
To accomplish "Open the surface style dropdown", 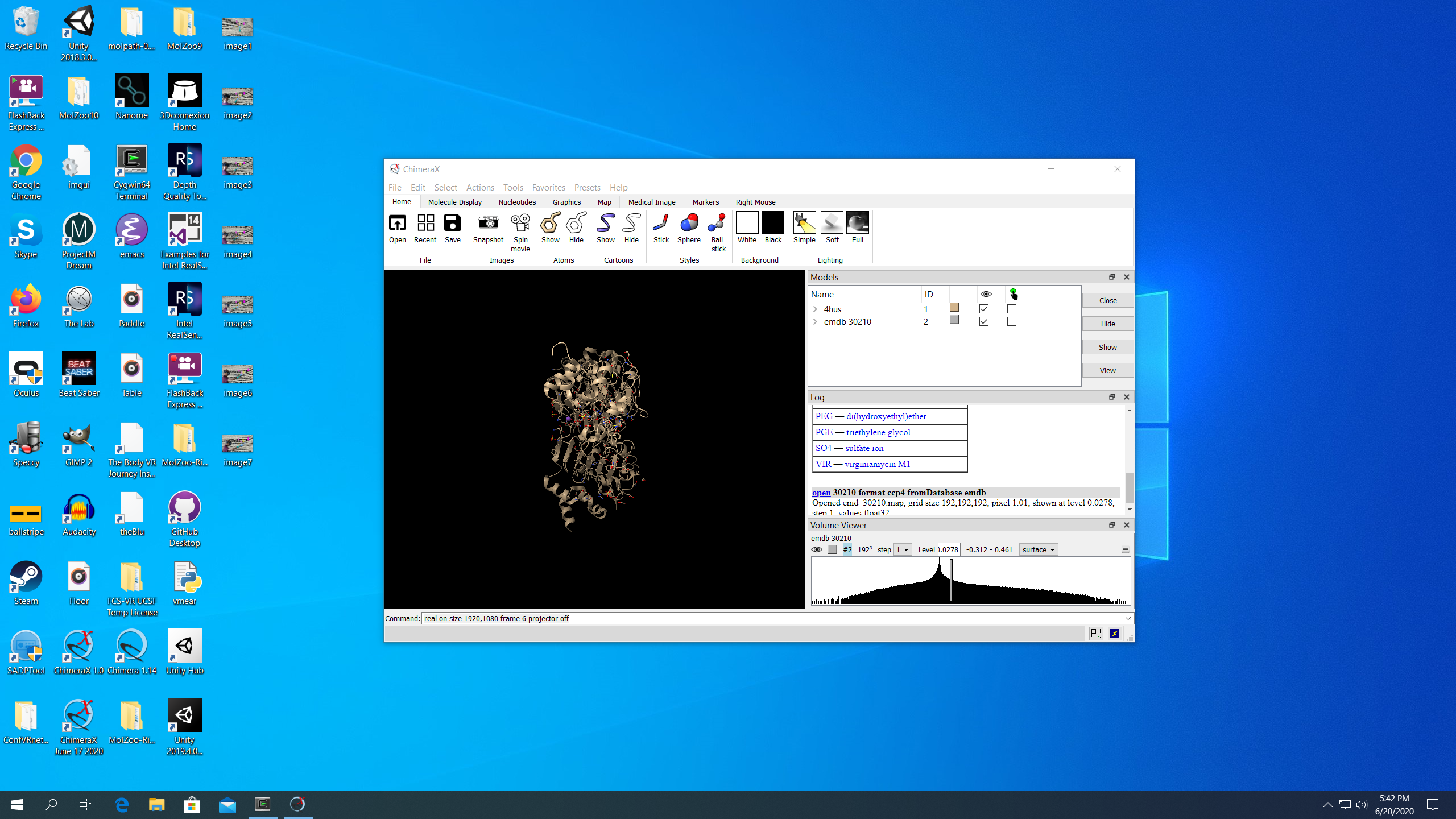I will 1038,549.
